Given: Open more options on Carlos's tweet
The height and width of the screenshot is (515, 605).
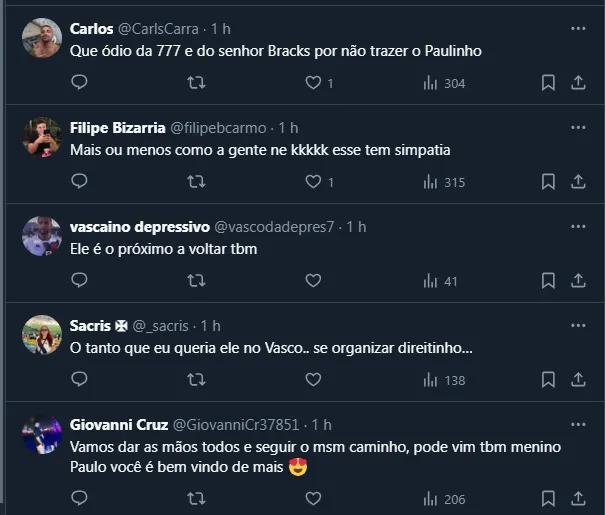Looking at the screenshot, I should [577, 29].
